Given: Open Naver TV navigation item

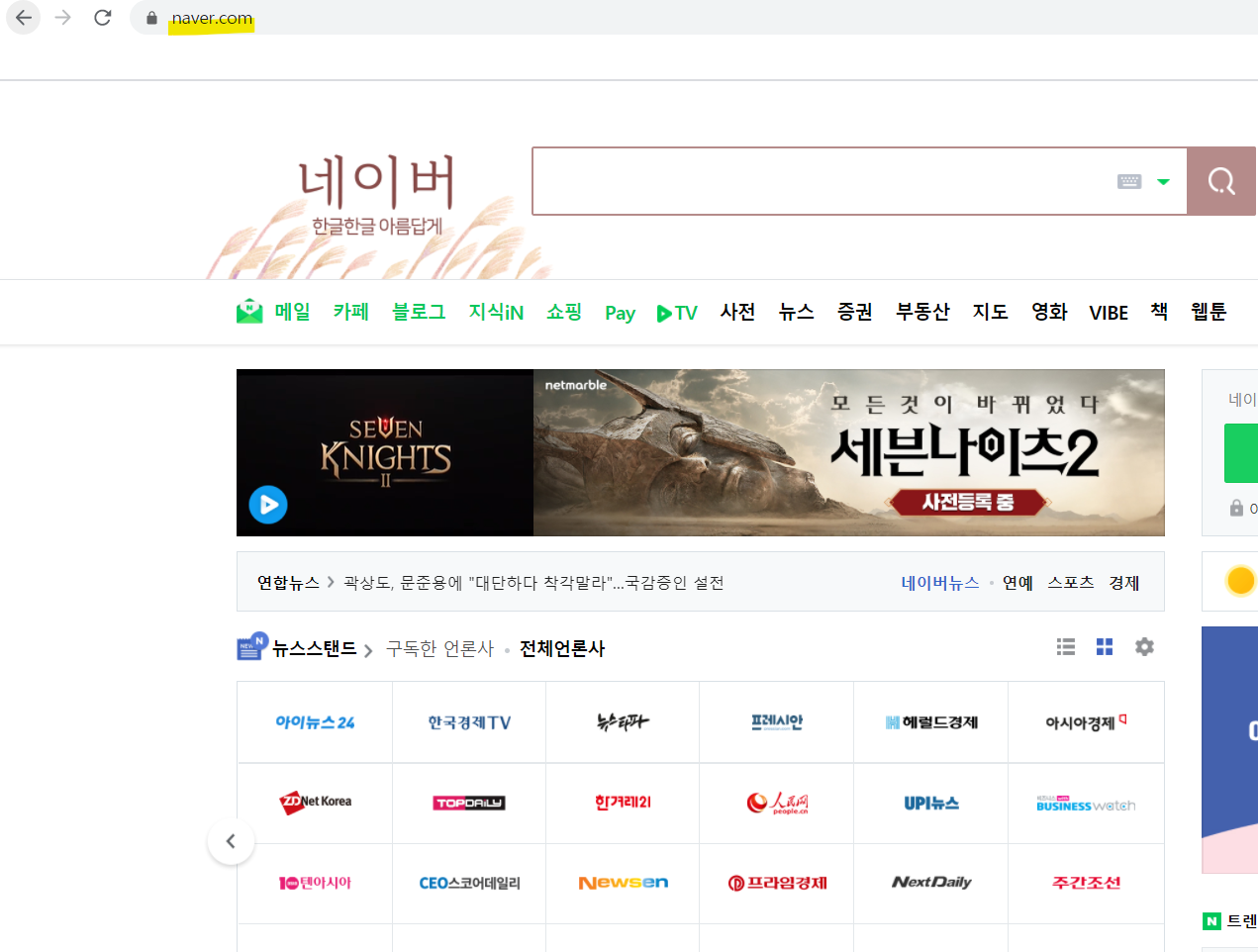Looking at the screenshot, I should (677, 314).
